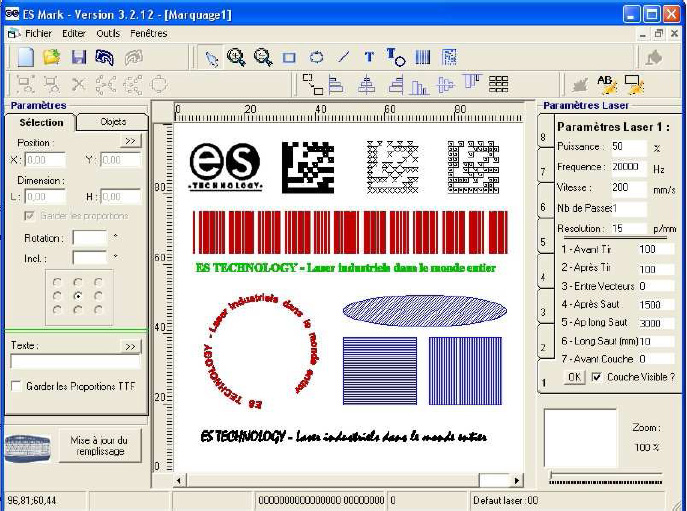
Task: Click the align left edges icon
Action: tap(336, 84)
